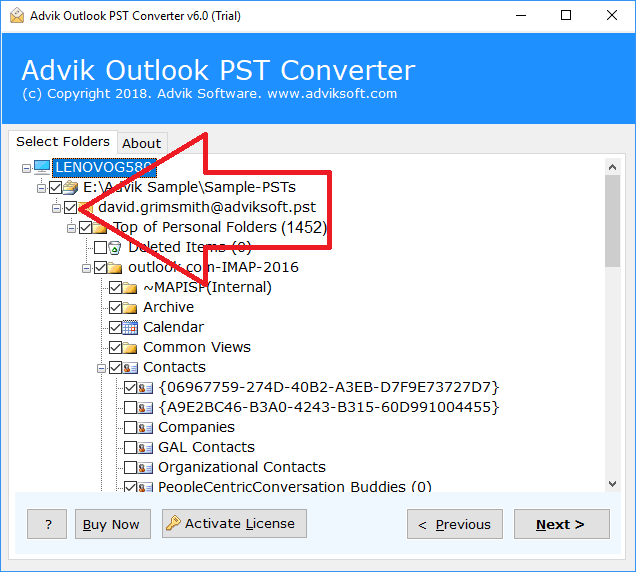Uncheck the Contacts checkbox
This screenshot has width=636, height=572.
tap(116, 368)
